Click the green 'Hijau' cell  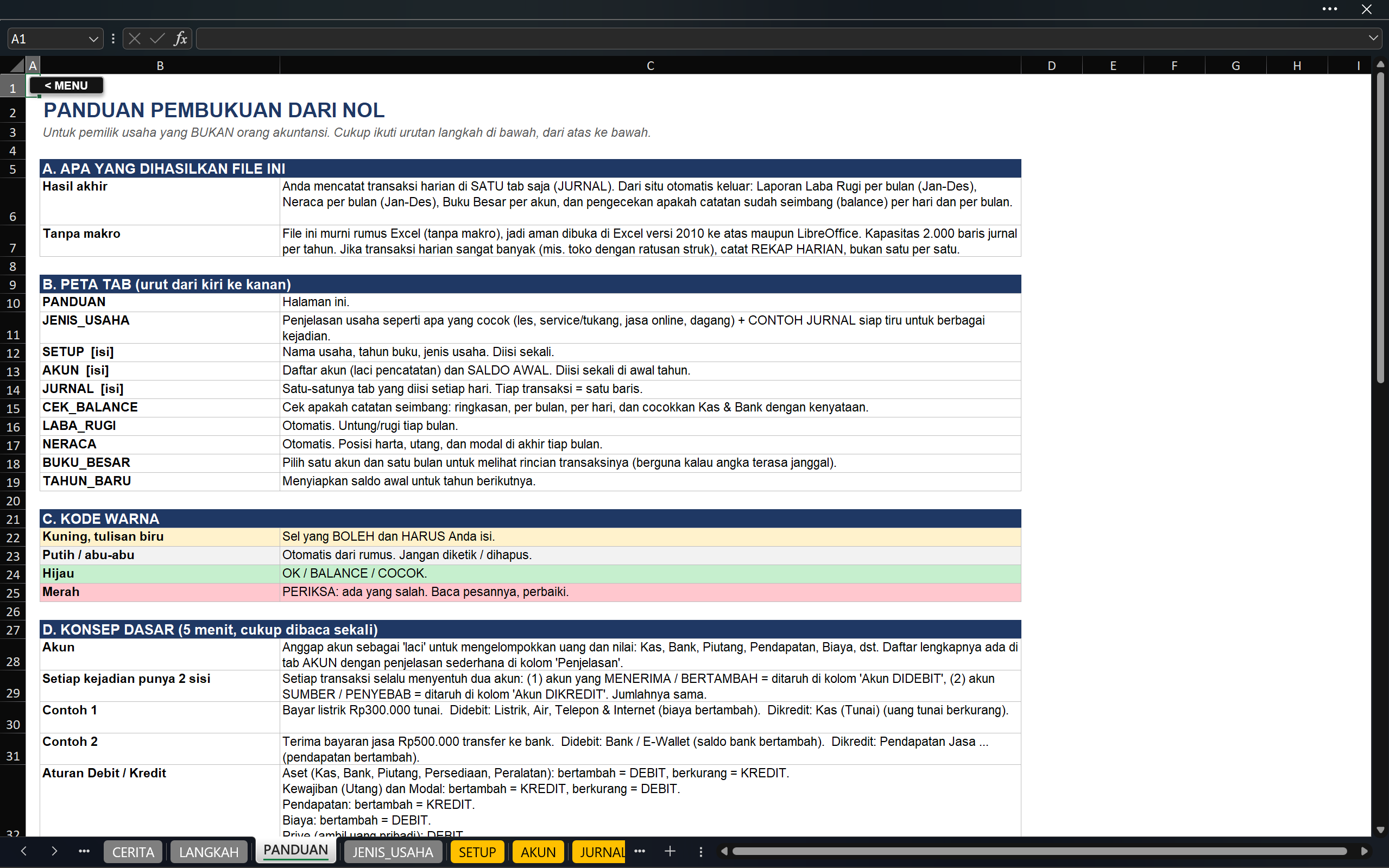[x=160, y=573]
